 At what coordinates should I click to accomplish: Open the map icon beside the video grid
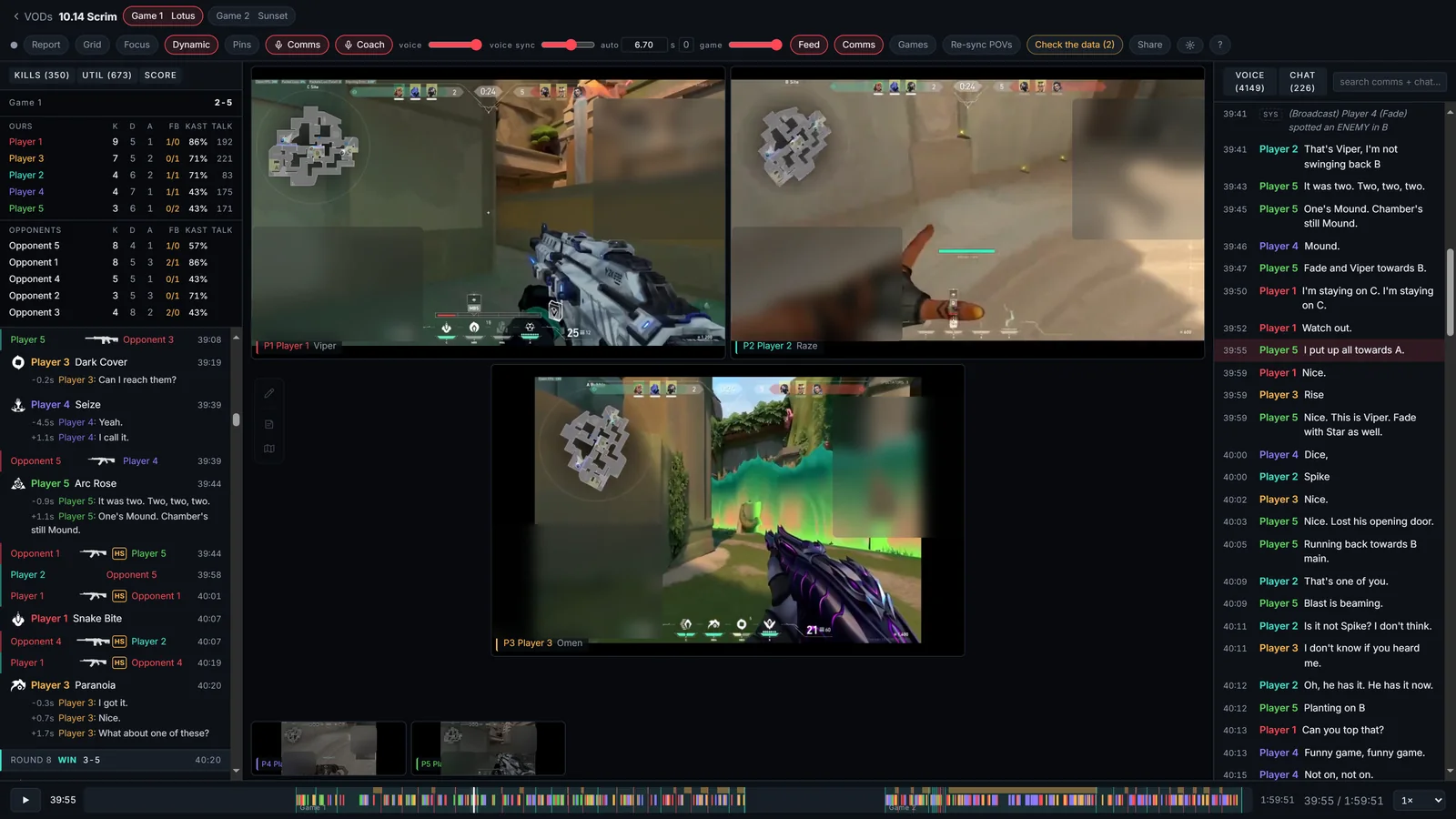[x=269, y=449]
